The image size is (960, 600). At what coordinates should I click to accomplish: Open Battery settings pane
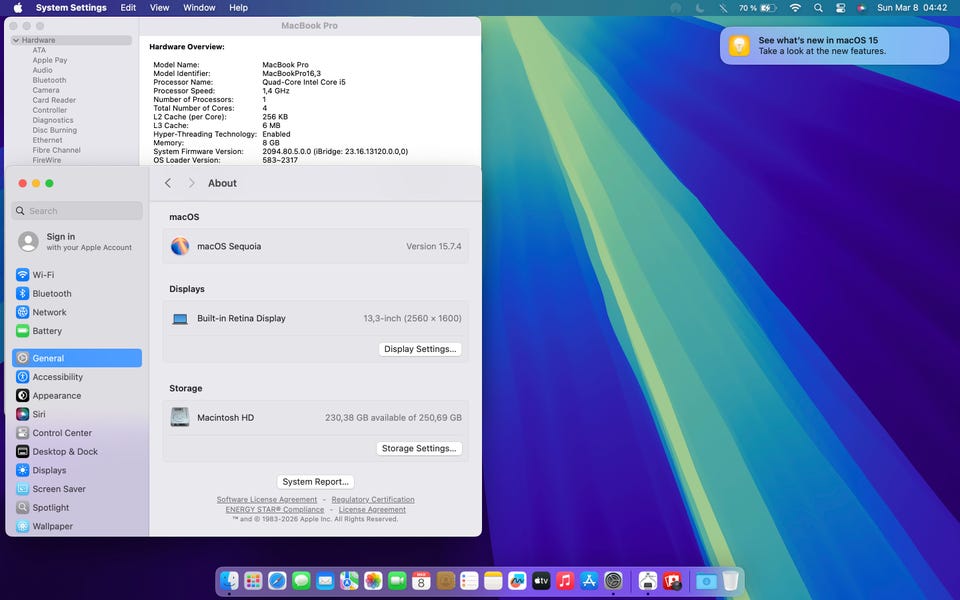coord(46,331)
